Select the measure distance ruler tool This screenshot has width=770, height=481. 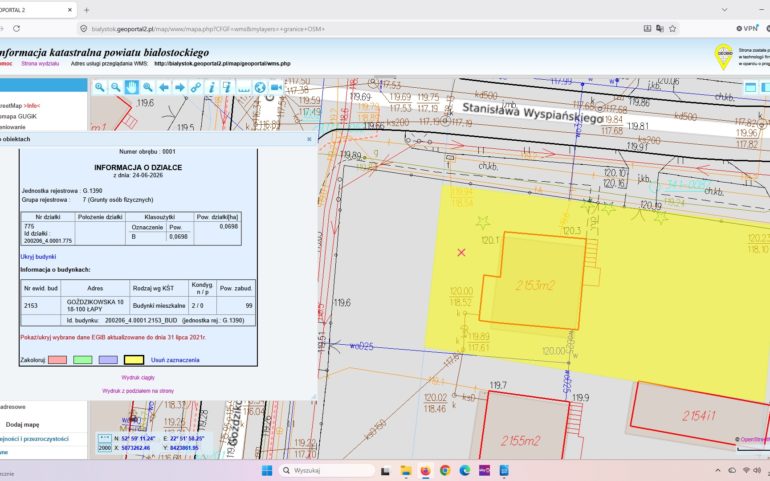244,87
